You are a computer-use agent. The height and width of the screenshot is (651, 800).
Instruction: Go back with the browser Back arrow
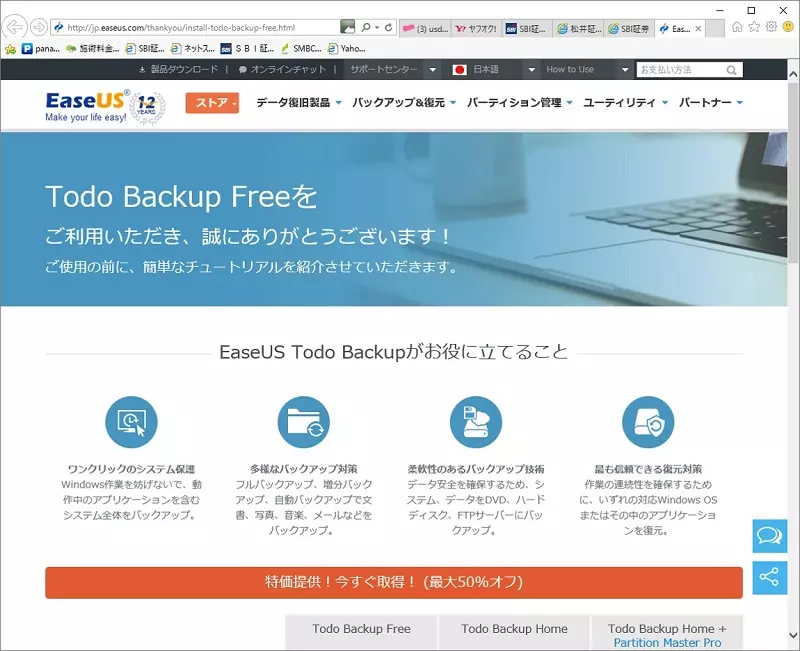point(15,27)
